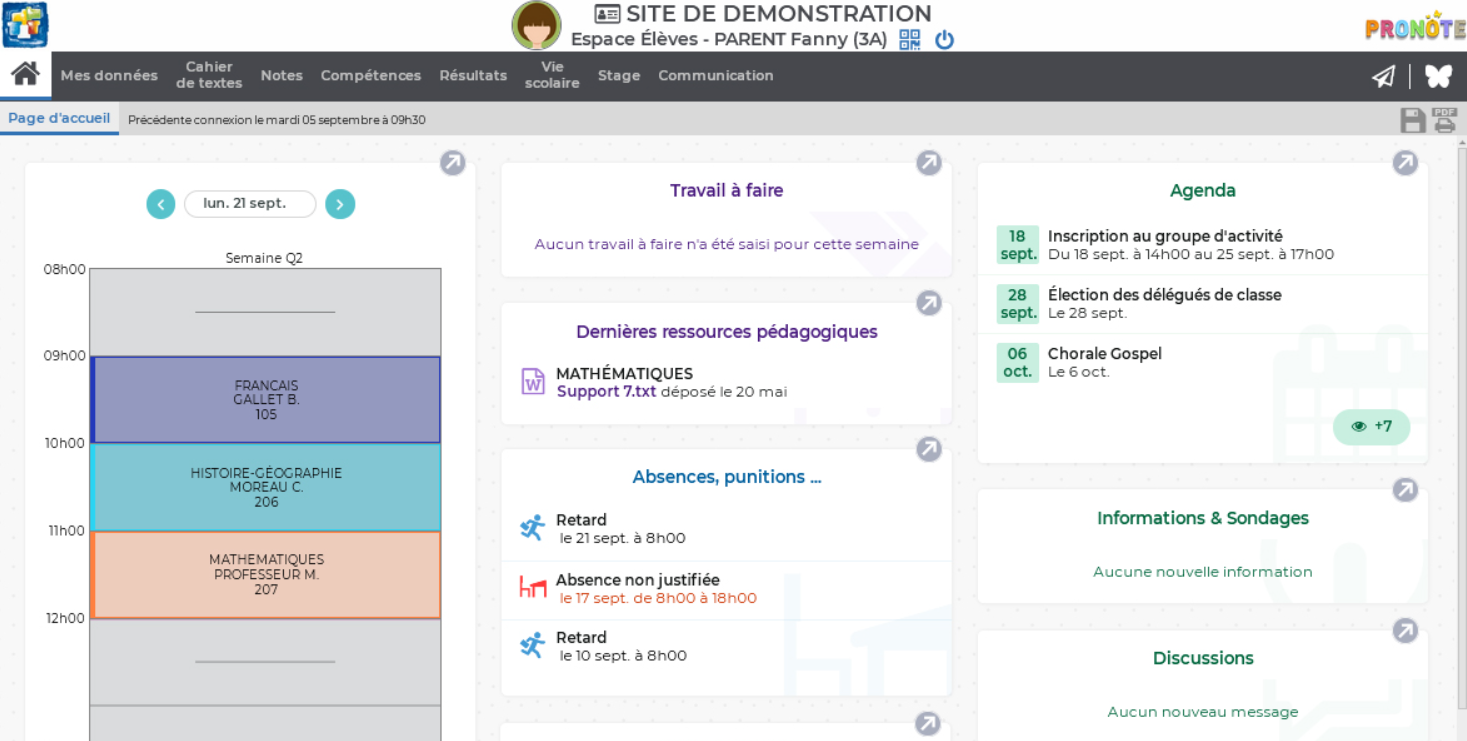The image size is (1467, 741).
Task: Open the QR code icon beside PARENT Fanny
Action: click(908, 40)
